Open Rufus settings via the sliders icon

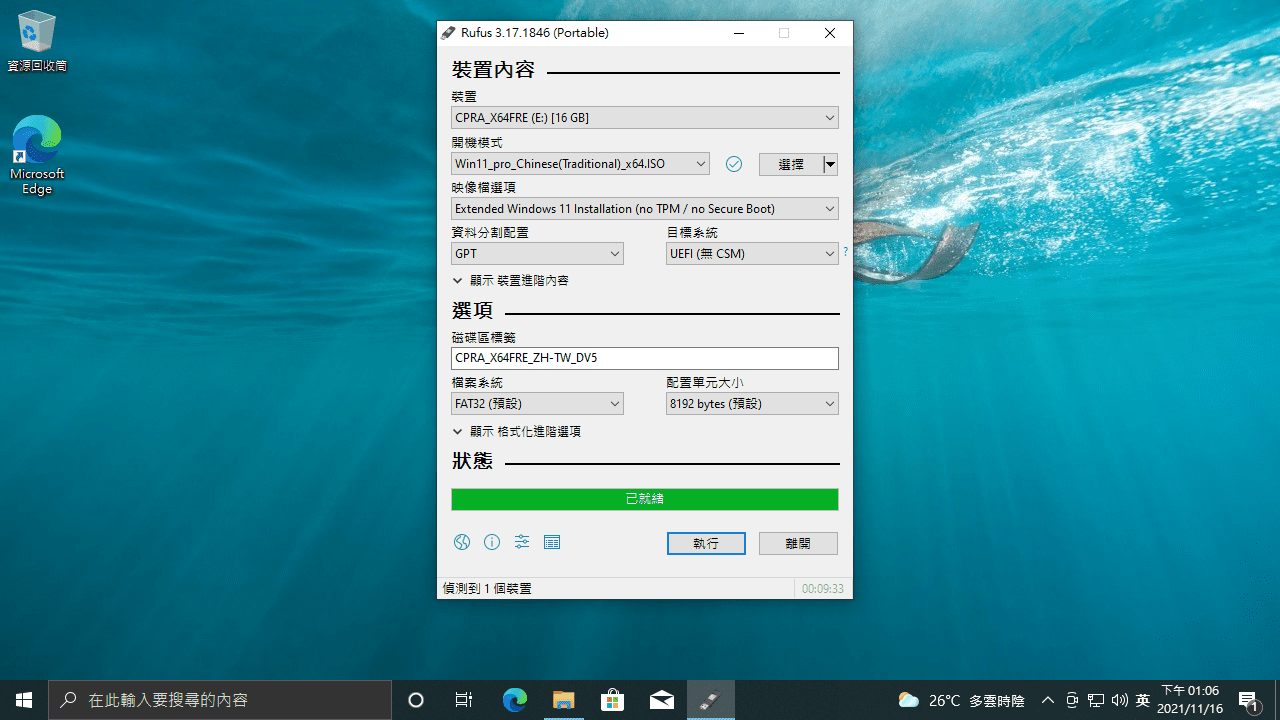[x=521, y=542]
